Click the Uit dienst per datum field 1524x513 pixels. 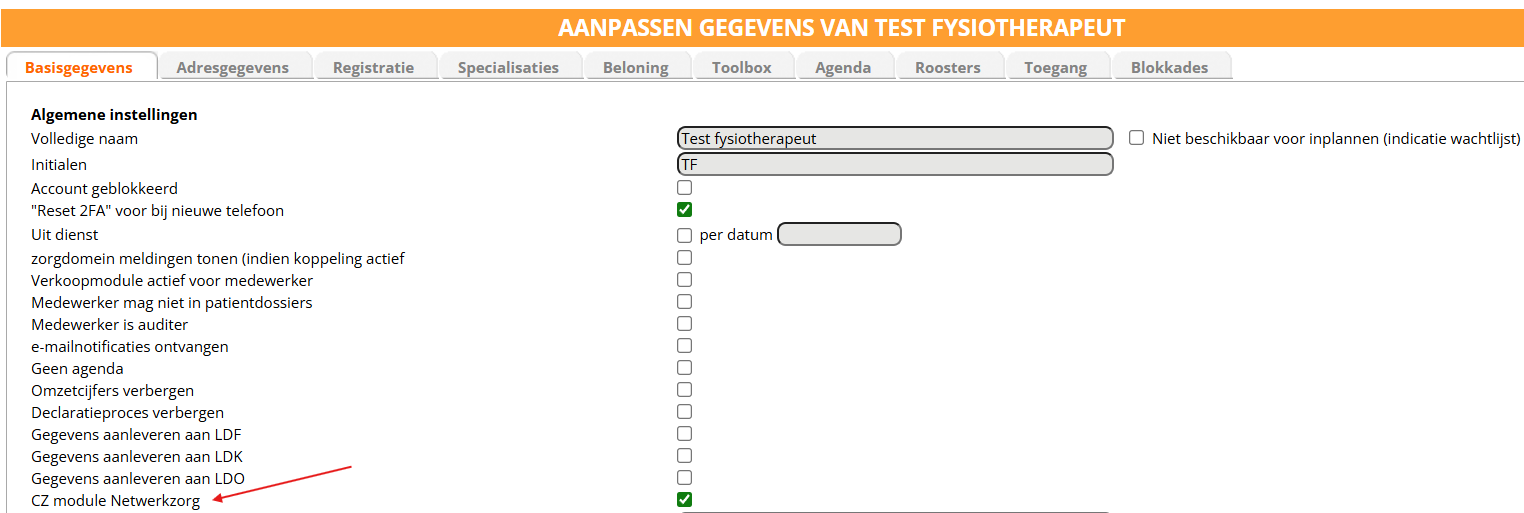(x=839, y=235)
